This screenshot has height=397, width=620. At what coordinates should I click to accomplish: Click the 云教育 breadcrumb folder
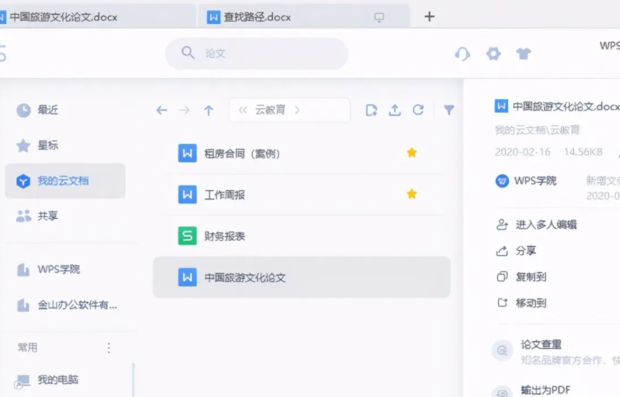coord(270,110)
